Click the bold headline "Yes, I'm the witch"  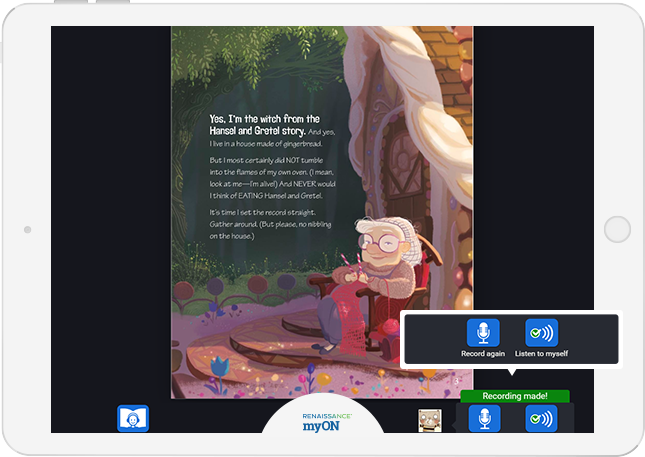pos(264,125)
